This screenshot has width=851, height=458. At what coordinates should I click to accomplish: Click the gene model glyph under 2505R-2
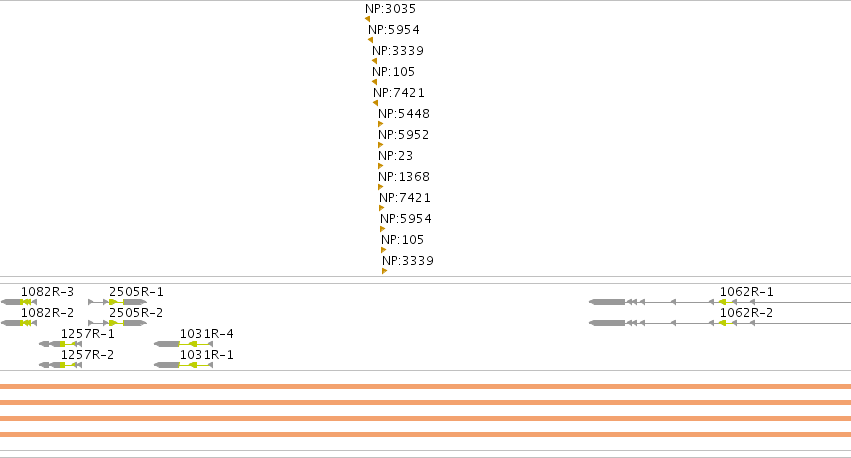(x=117, y=323)
